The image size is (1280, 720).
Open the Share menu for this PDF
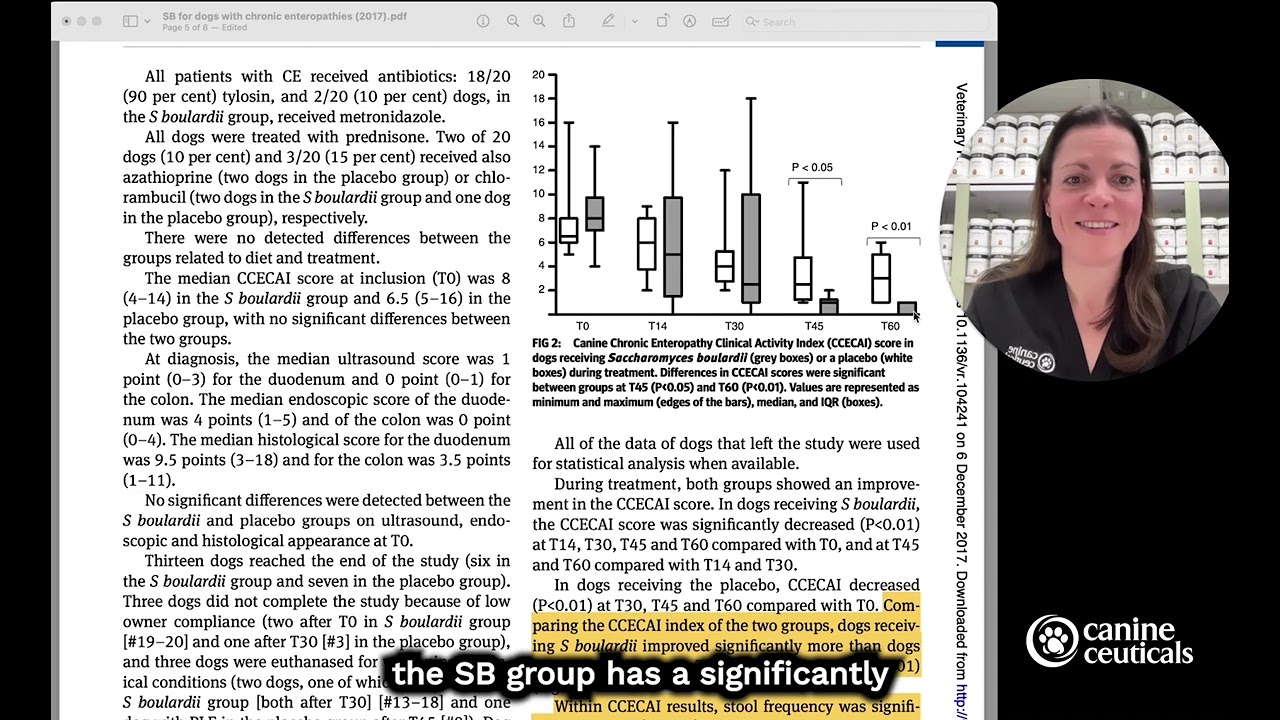569,21
